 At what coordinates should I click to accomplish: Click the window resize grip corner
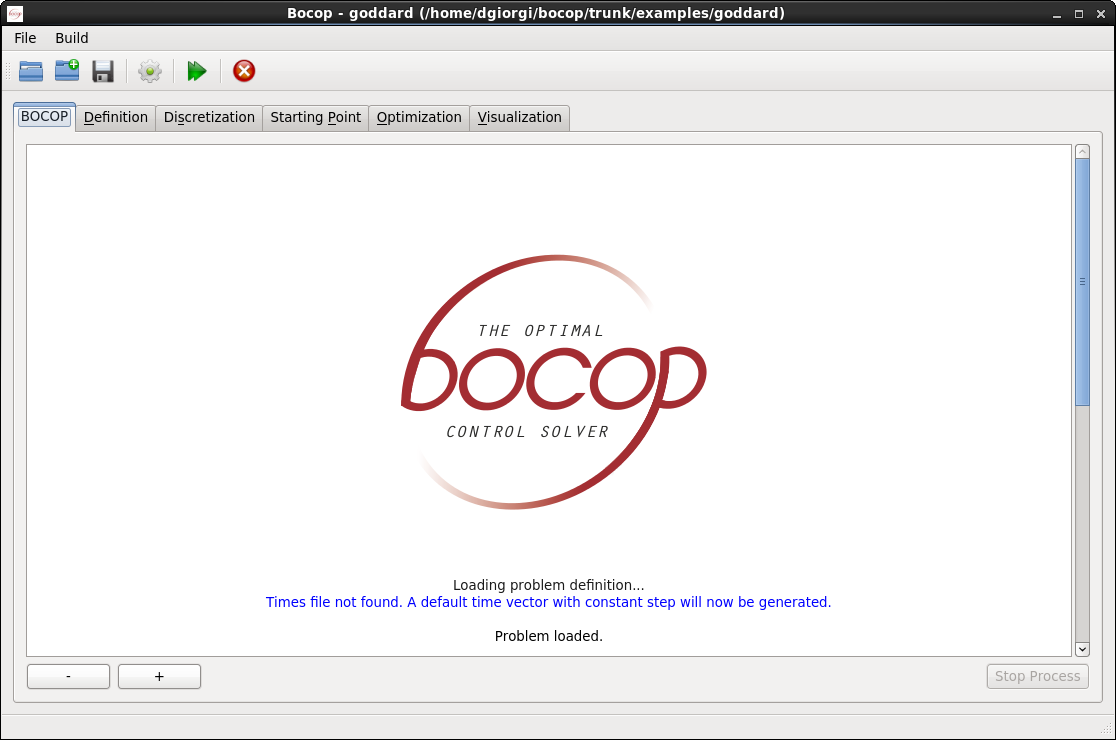(x=1107, y=729)
